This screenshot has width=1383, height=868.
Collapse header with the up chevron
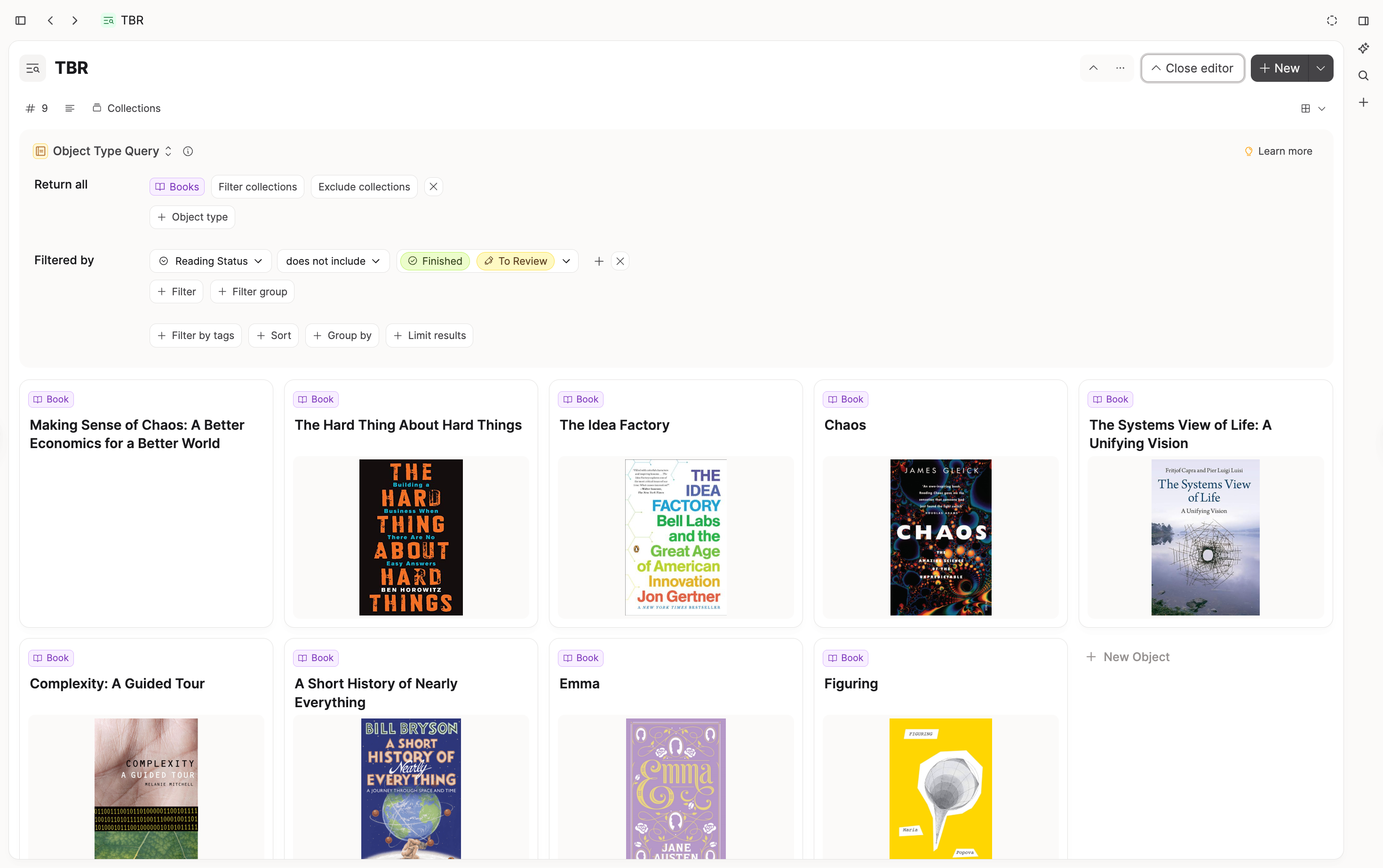1093,68
